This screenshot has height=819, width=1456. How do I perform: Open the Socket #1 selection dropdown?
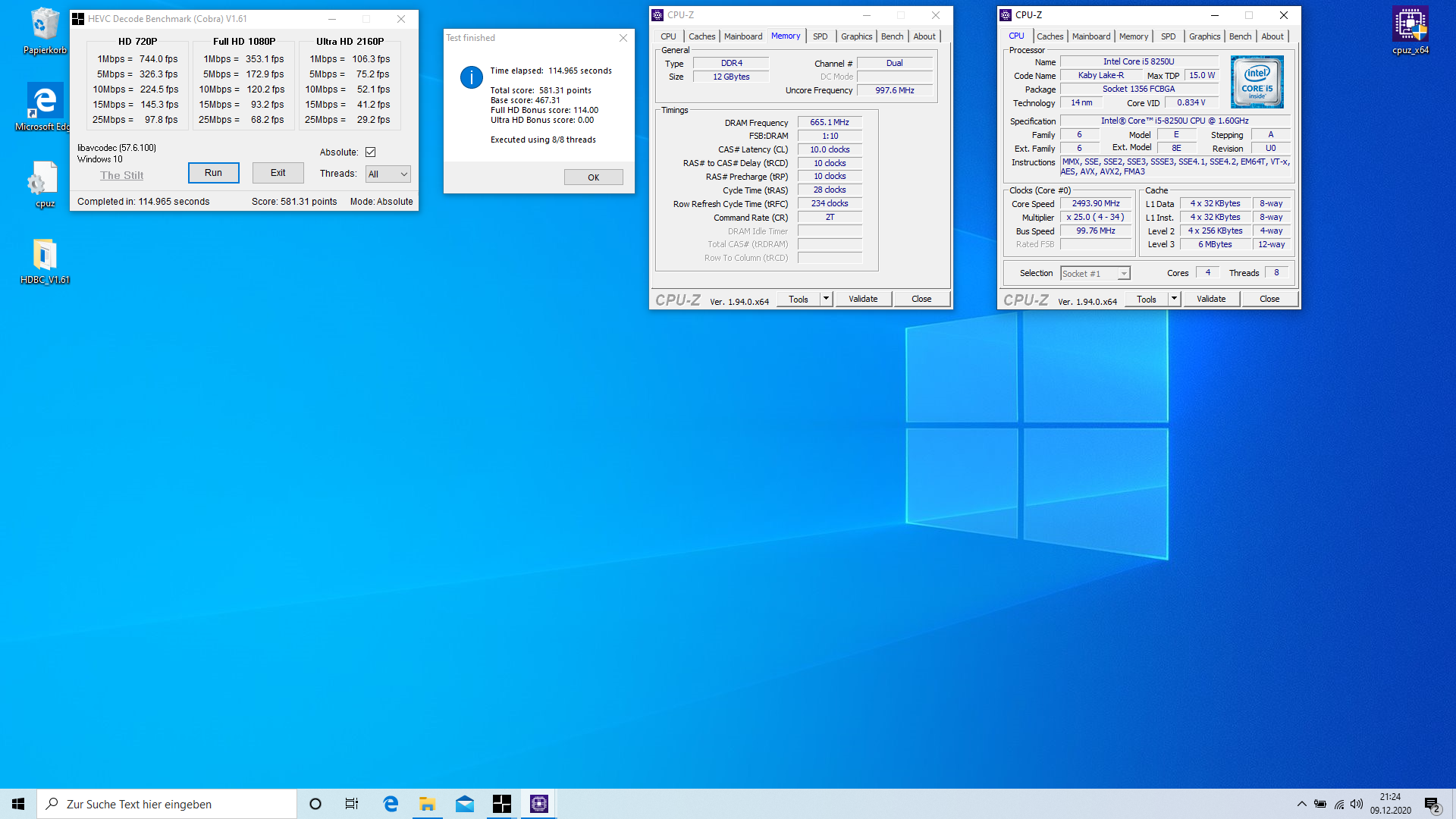click(x=1095, y=274)
